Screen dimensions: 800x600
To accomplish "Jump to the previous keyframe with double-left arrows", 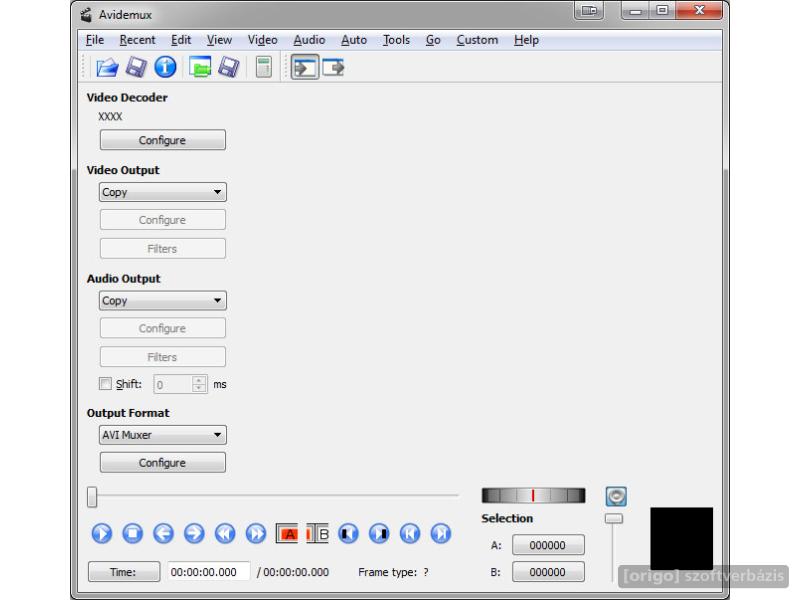I will (225, 534).
